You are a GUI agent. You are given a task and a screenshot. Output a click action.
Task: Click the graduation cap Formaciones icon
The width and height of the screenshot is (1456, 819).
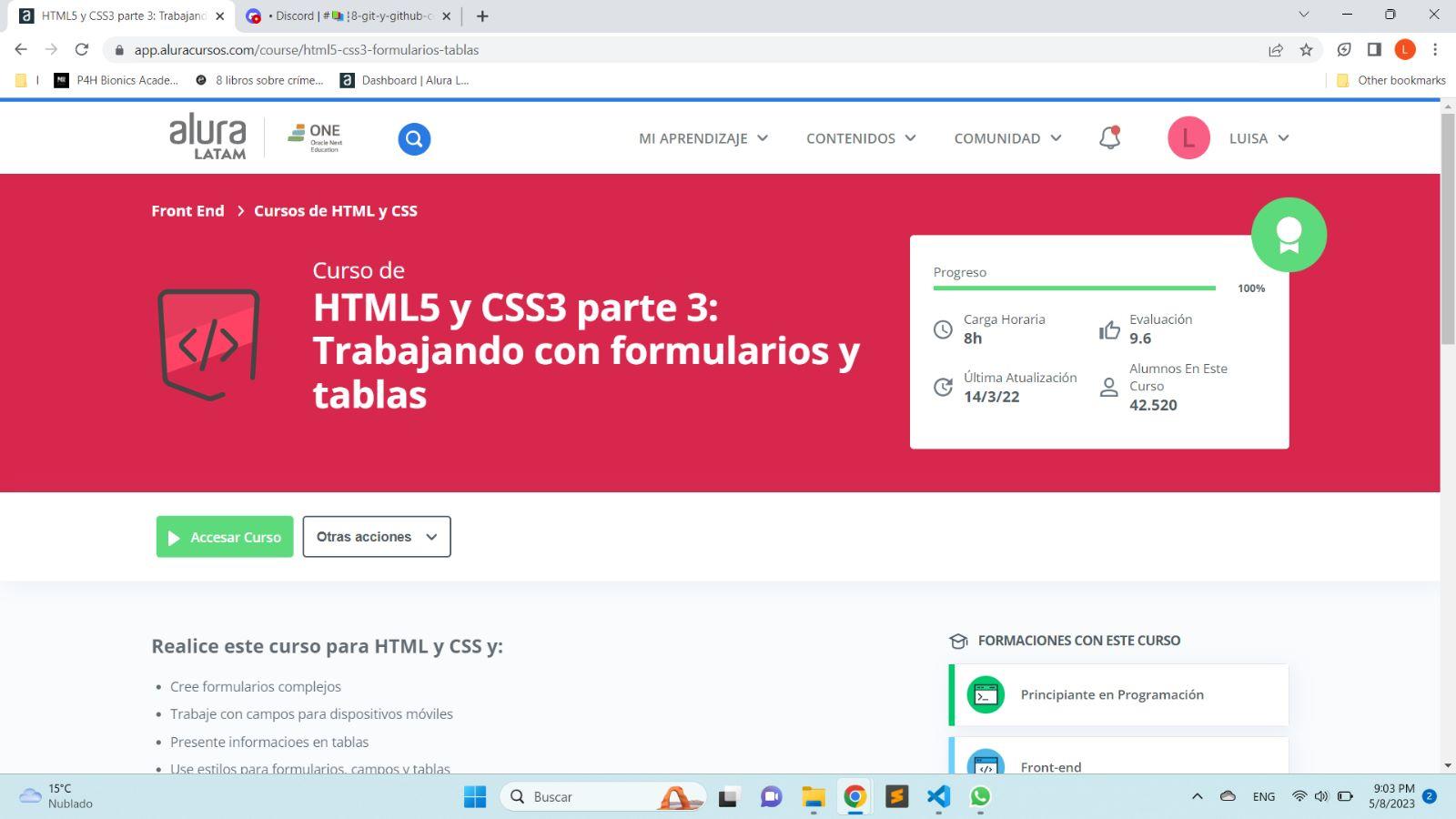[x=958, y=641]
